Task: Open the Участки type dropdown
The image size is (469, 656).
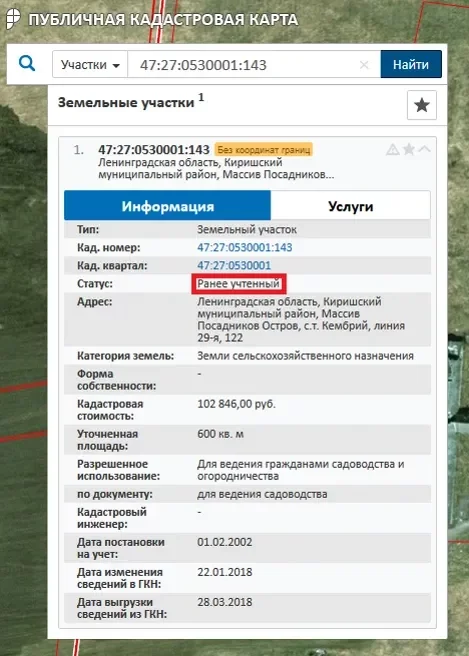Action: point(90,64)
